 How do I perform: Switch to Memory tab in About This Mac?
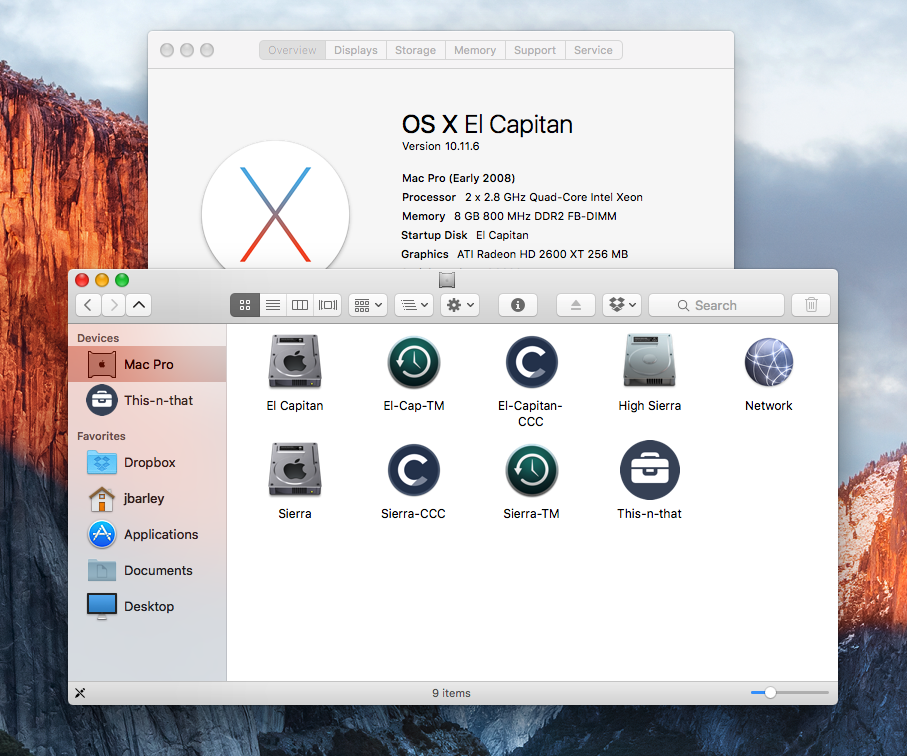coord(475,50)
